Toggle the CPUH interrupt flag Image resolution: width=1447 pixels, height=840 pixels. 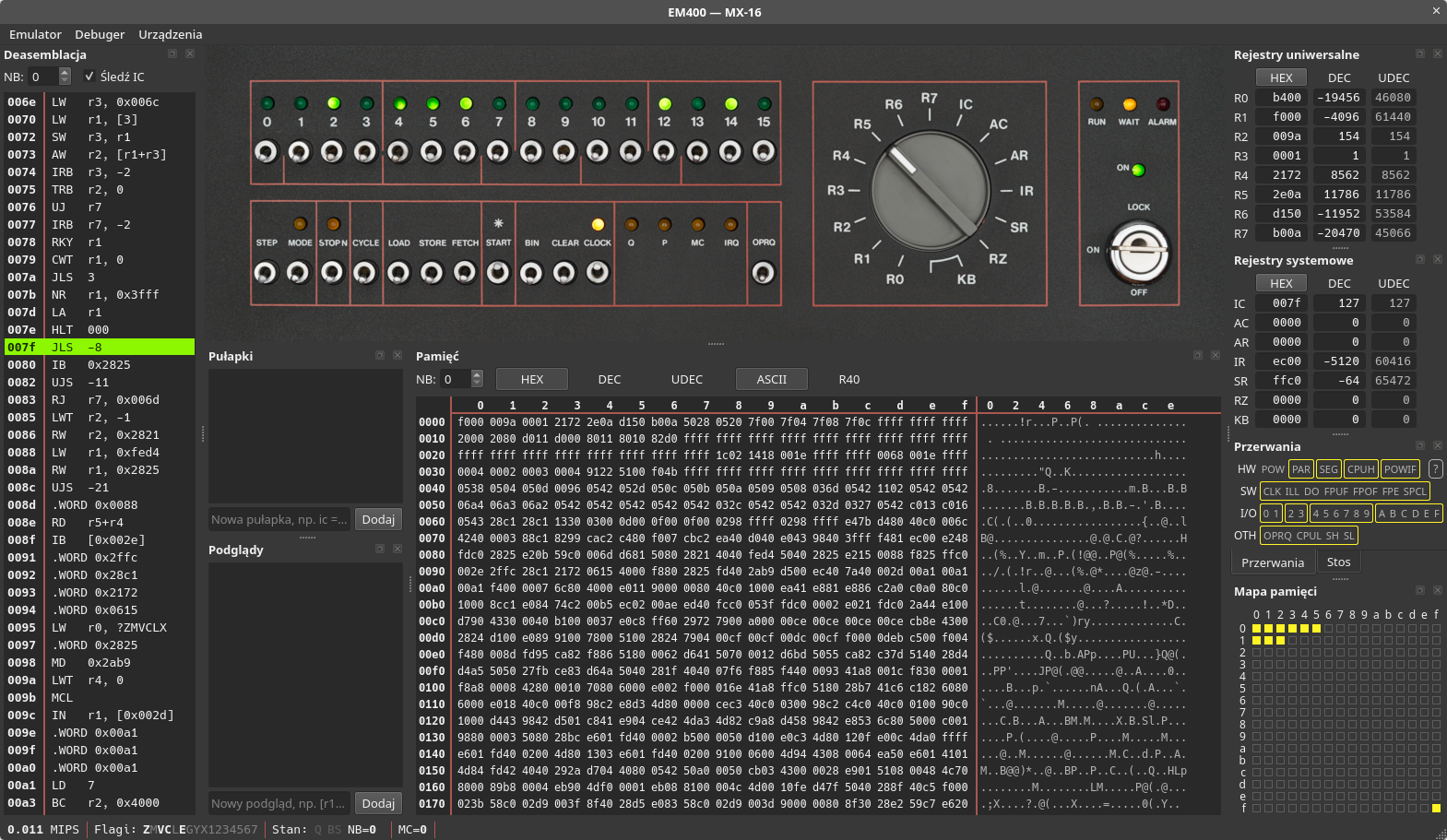coord(1360,469)
